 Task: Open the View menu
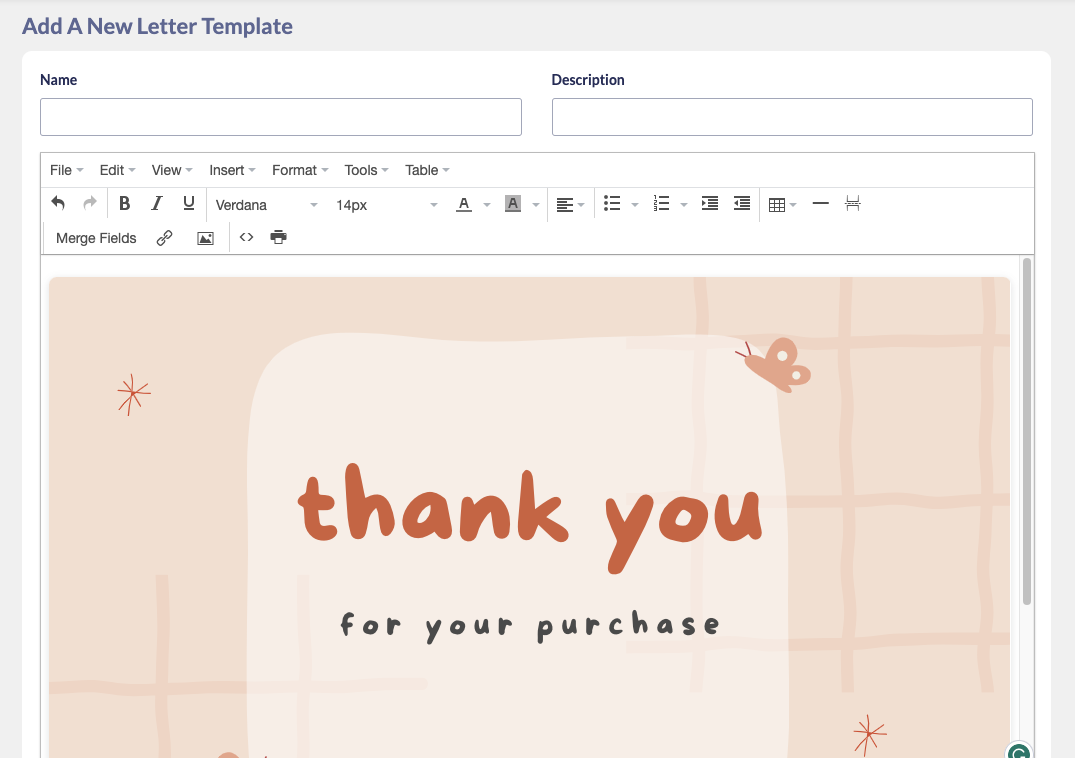click(172, 170)
